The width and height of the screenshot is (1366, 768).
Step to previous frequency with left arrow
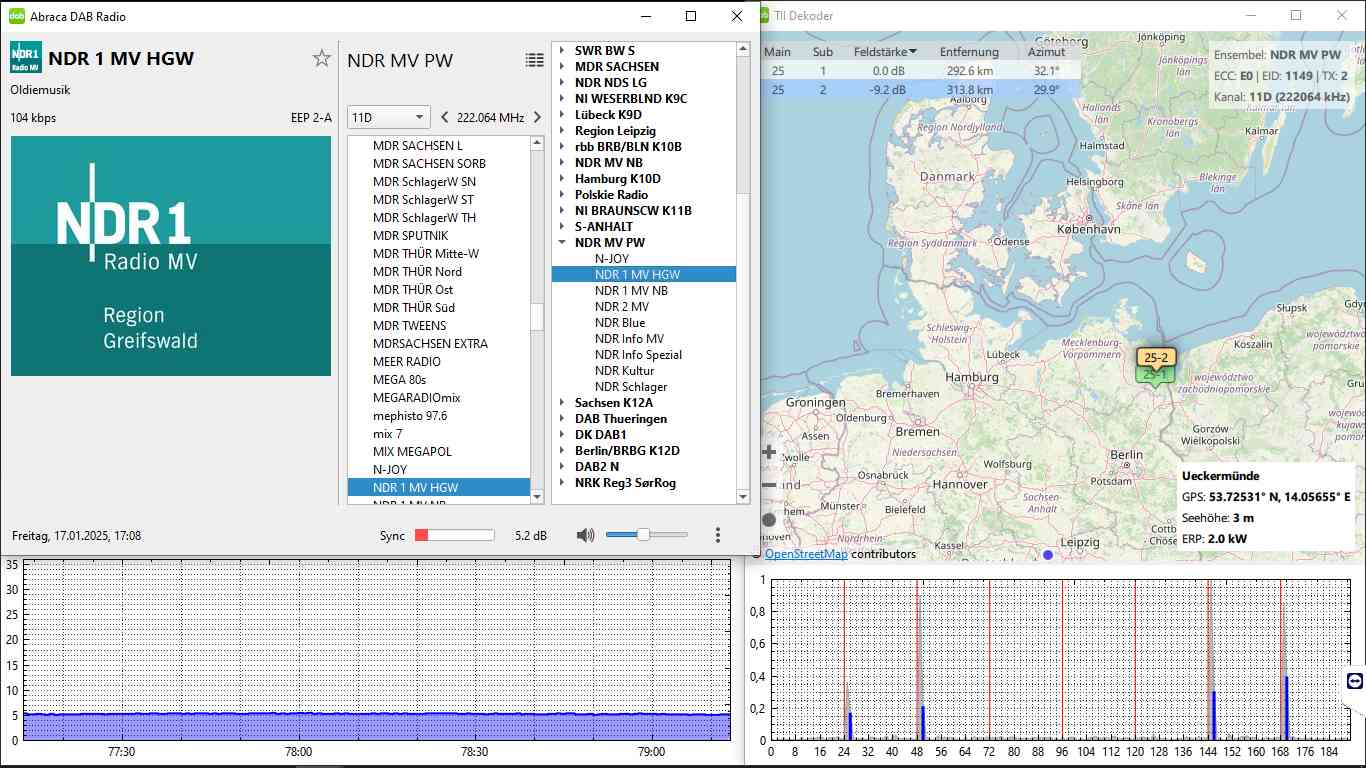click(445, 117)
